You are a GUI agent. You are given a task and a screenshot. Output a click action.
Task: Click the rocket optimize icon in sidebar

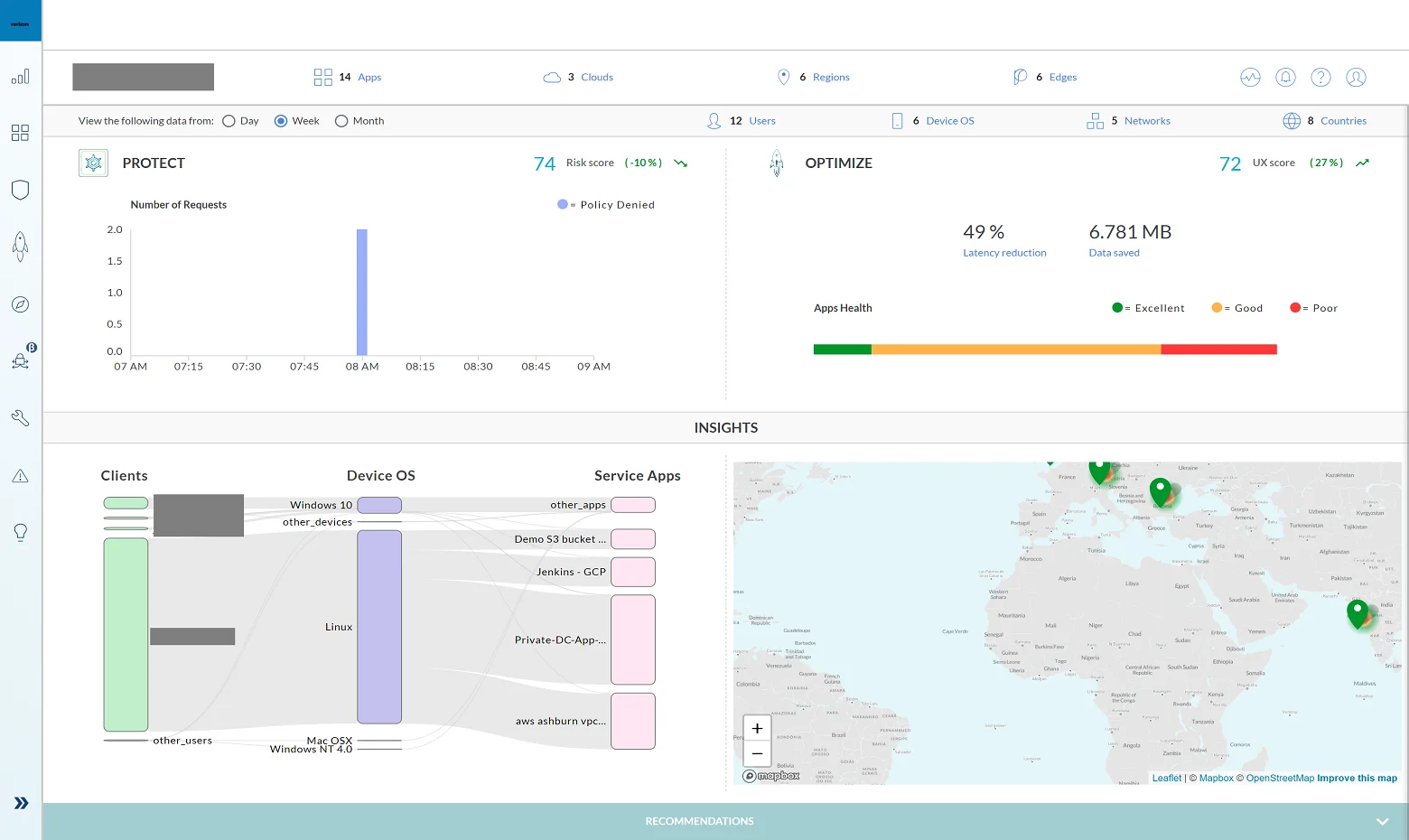(20, 246)
